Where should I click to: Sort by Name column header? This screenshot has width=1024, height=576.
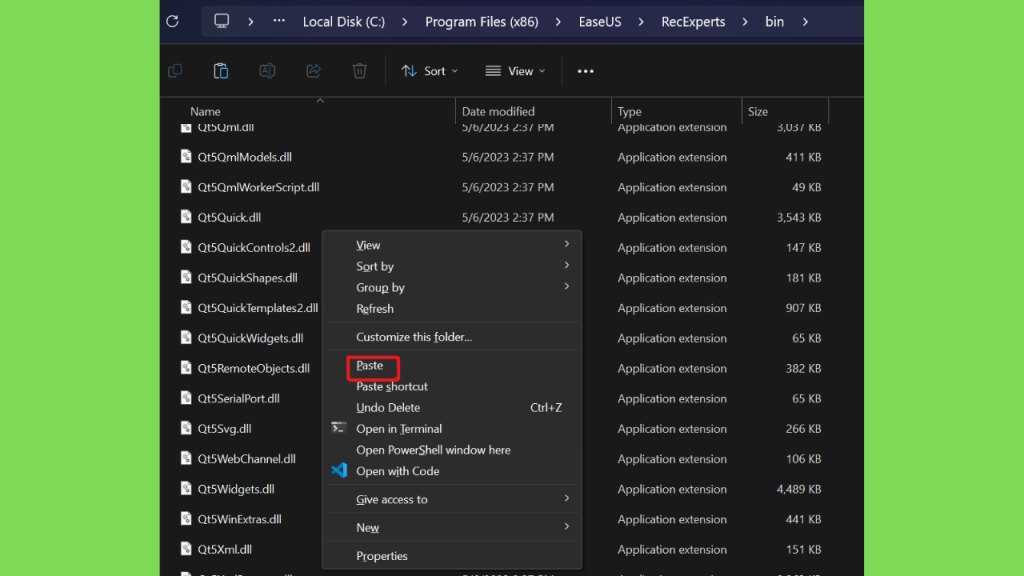205,112
